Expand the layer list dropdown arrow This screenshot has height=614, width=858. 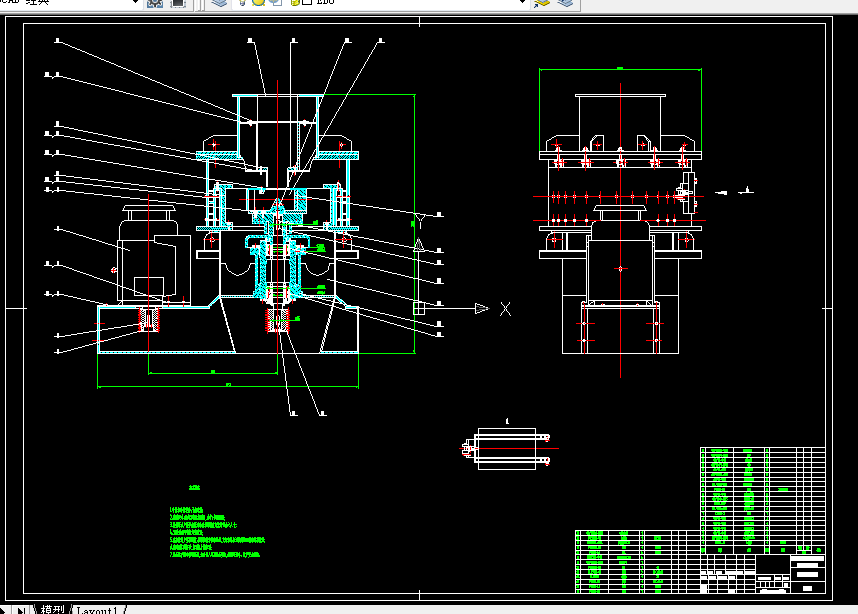click(x=521, y=3)
